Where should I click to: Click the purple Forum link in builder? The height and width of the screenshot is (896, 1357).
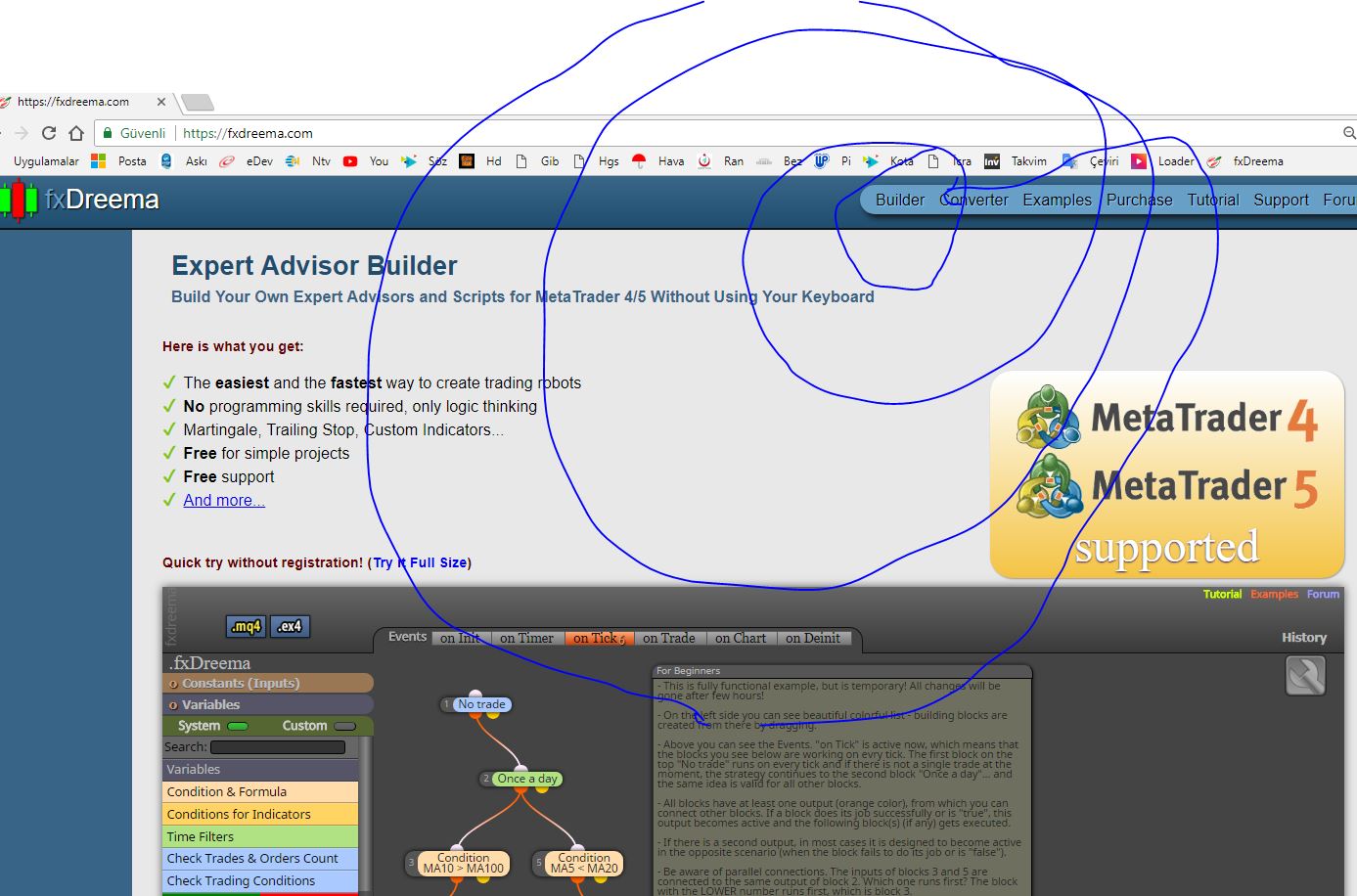[x=1323, y=594]
